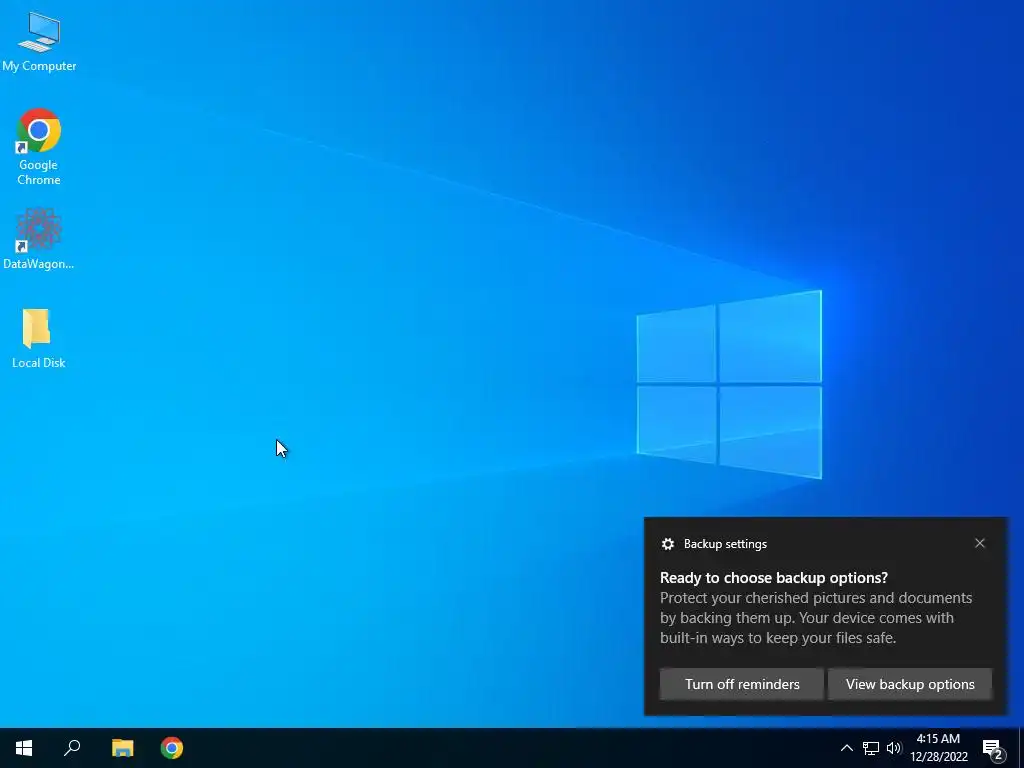Open volume control speaker icon
Screen dimensions: 1024x768
[894, 748]
